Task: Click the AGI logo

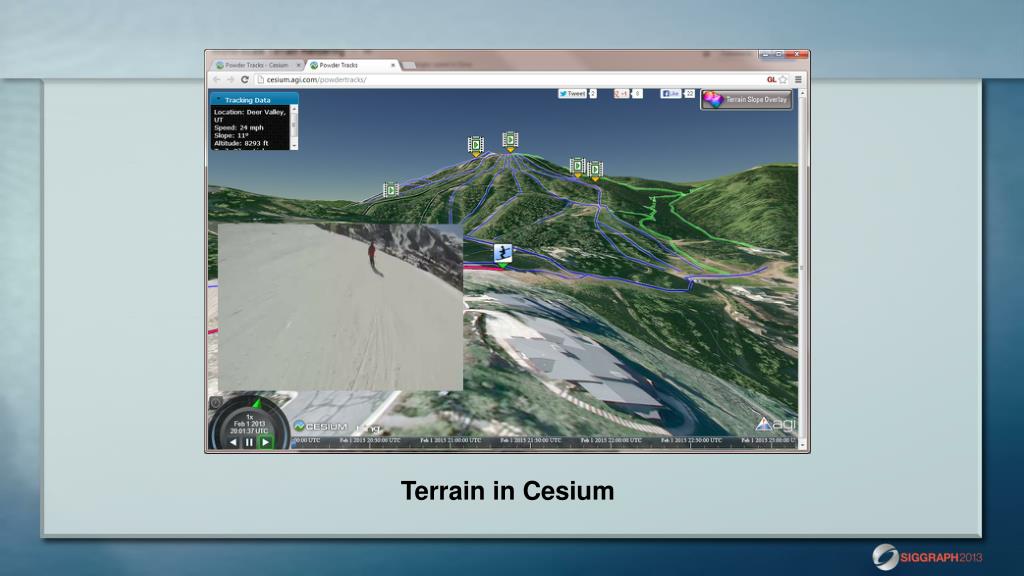Action: tap(776, 424)
